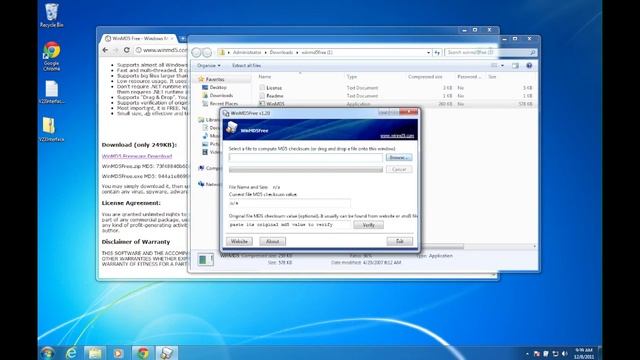
Task: Sort by the Name column header
Action: [264, 77]
